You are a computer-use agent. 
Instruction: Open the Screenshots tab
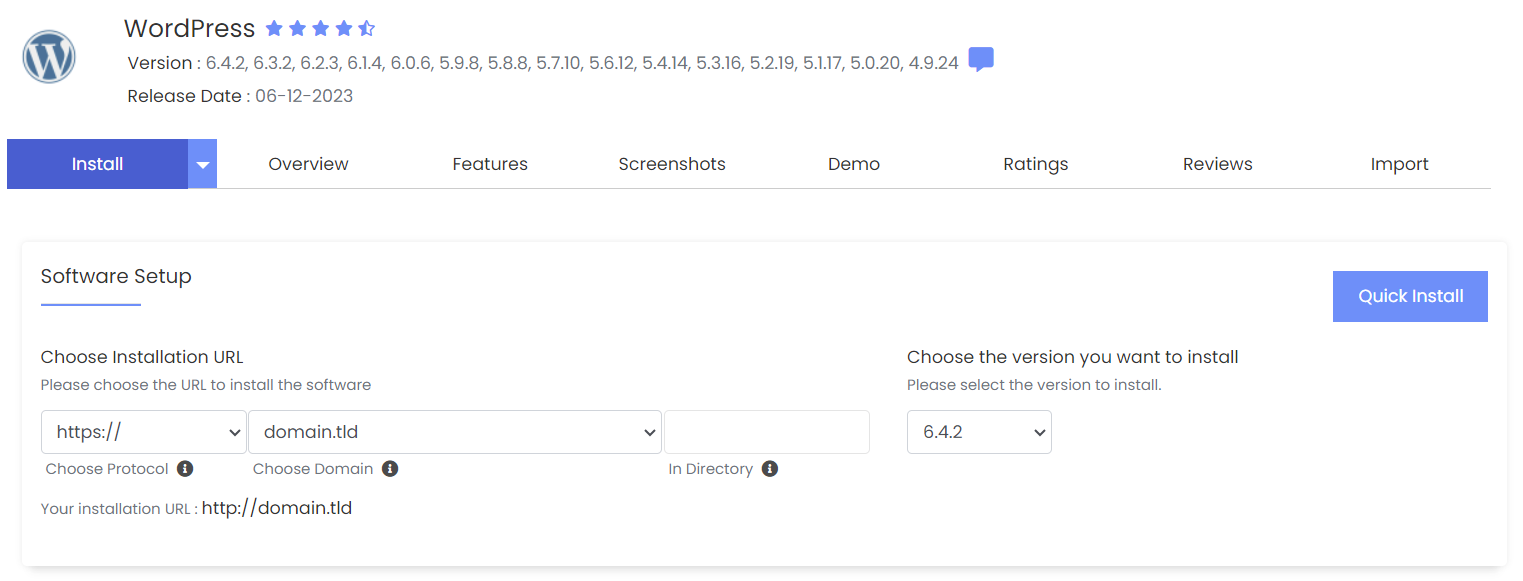click(x=671, y=164)
